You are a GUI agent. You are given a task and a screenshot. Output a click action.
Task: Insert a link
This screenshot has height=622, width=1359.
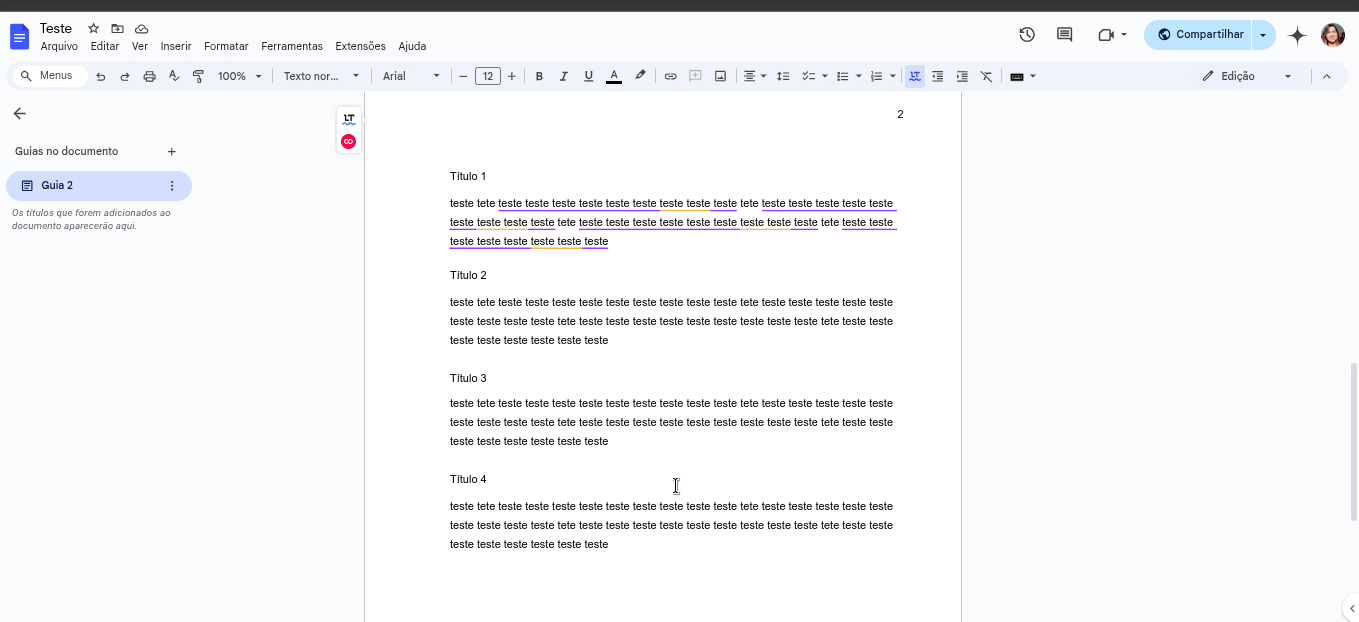[x=670, y=75]
